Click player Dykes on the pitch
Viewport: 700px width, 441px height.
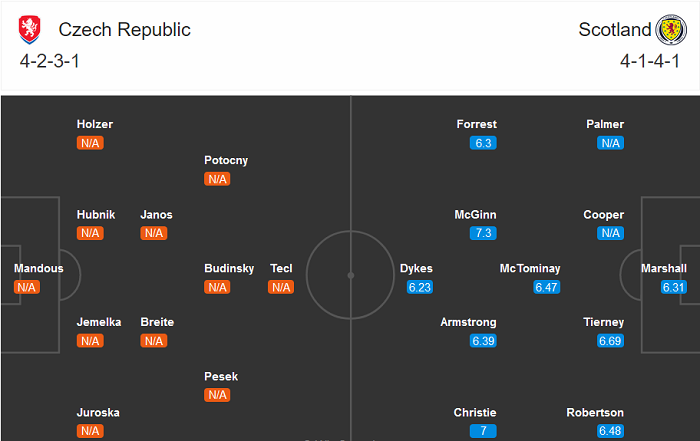point(416,269)
